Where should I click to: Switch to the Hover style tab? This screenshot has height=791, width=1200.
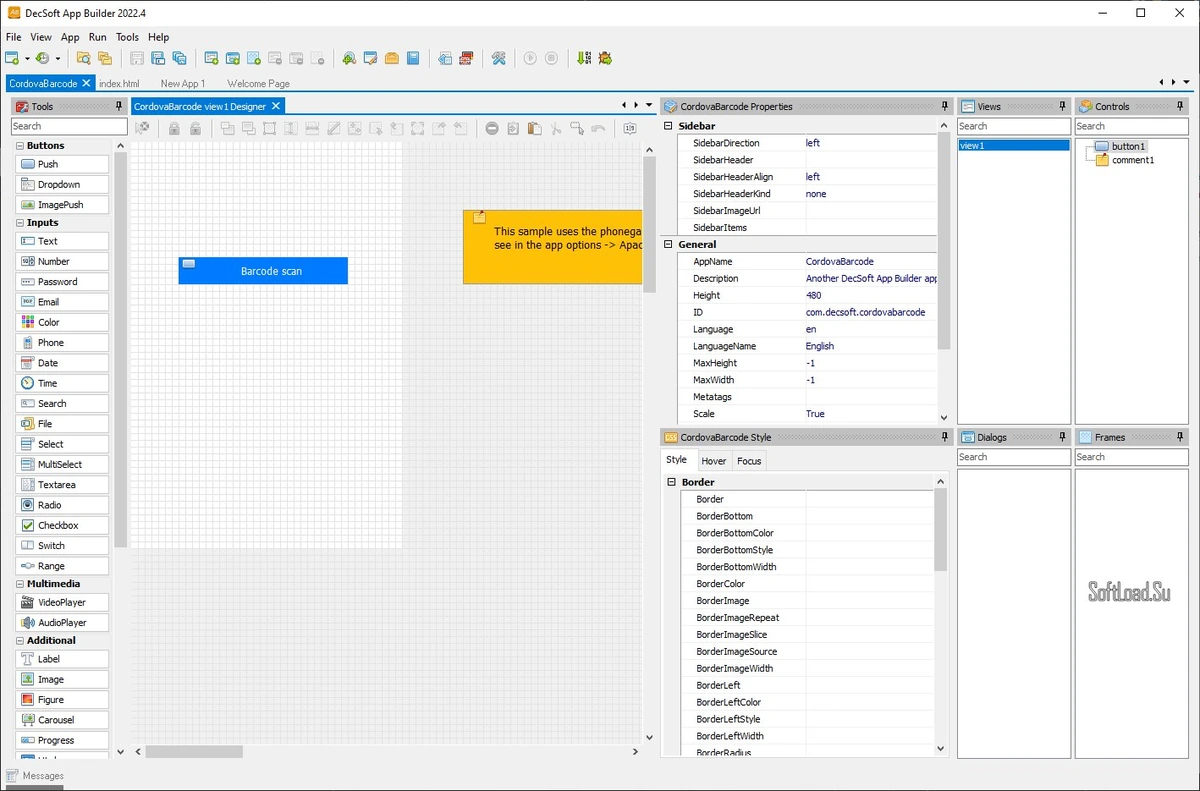714,461
